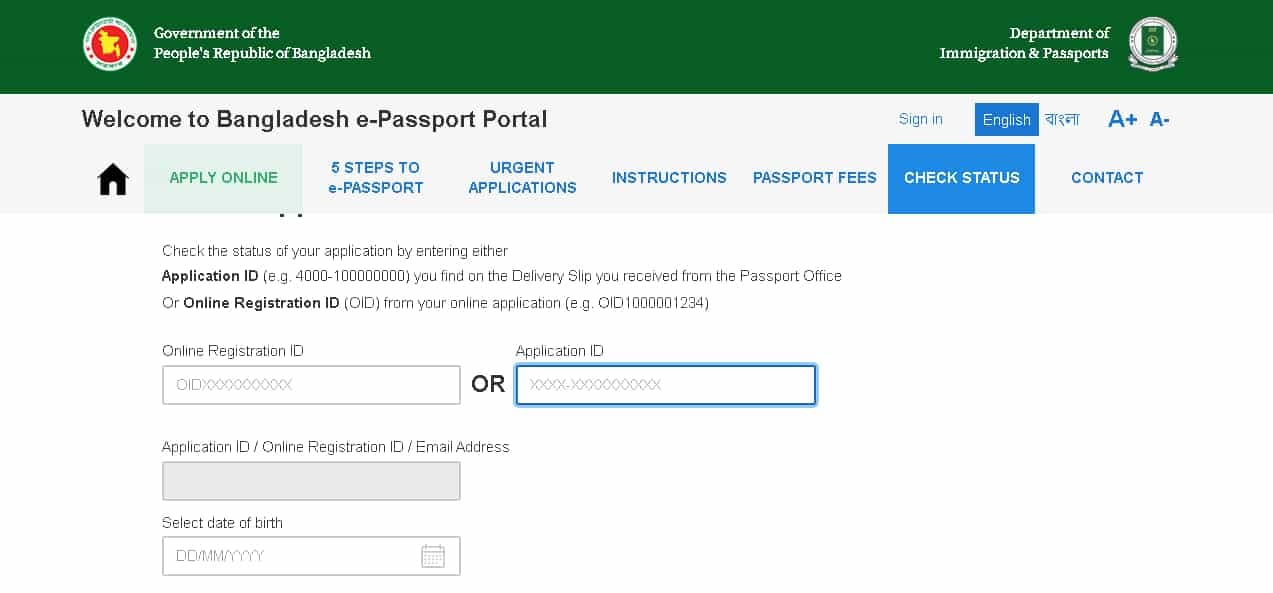
Task: Open 5 STEPS TO e-PASSPORT page
Action: 375,178
